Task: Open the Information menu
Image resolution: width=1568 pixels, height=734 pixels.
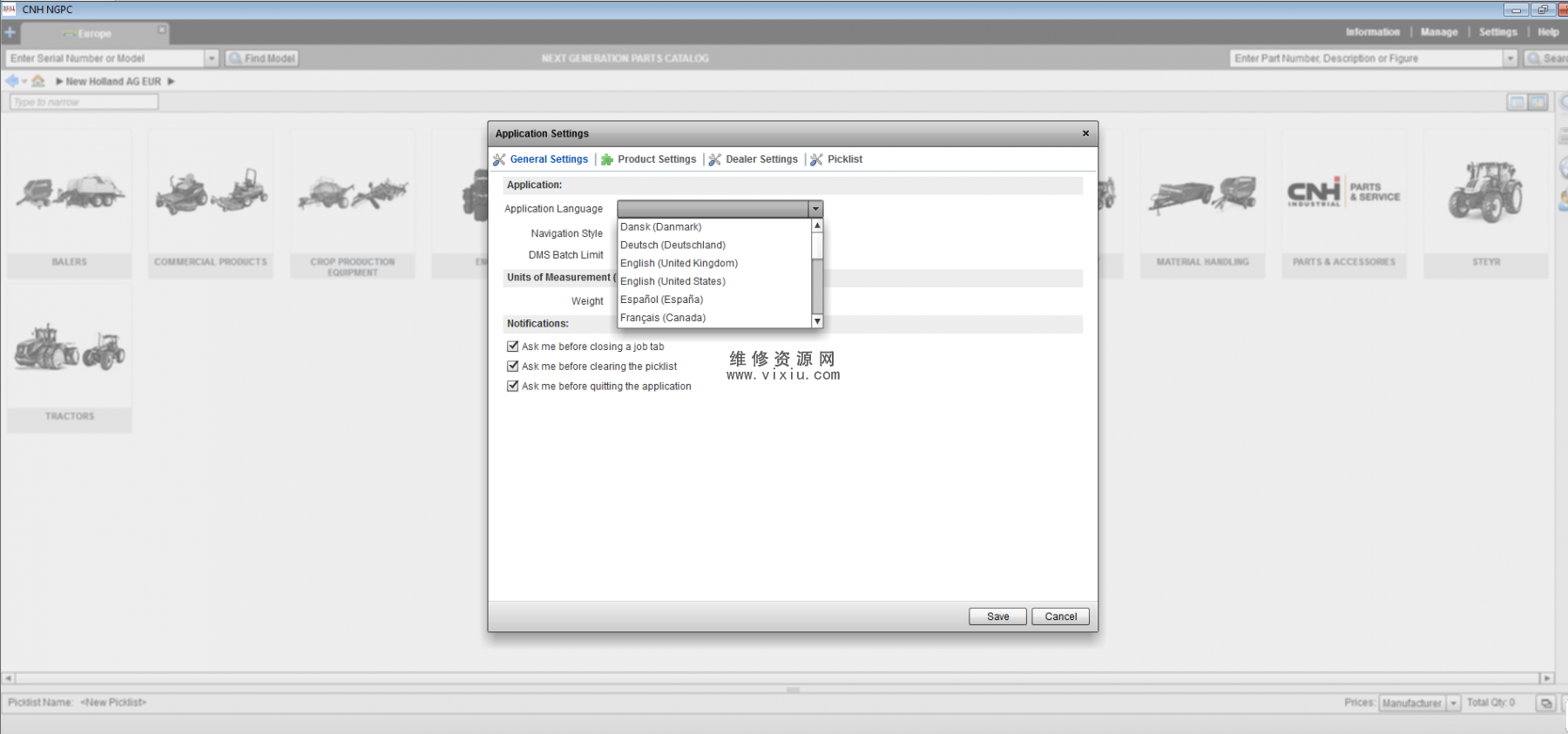Action: tap(1372, 32)
